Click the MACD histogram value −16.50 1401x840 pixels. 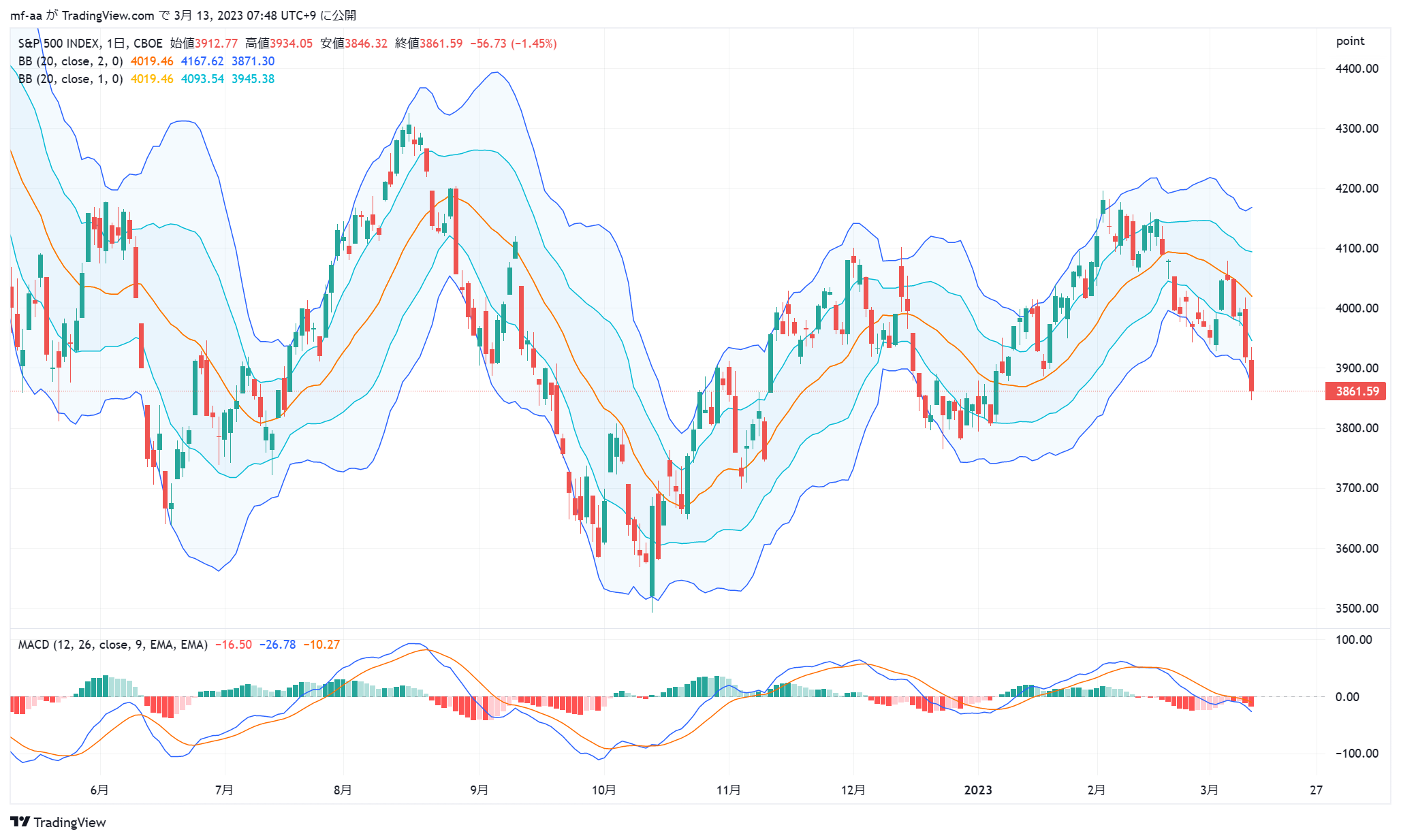[x=234, y=645]
